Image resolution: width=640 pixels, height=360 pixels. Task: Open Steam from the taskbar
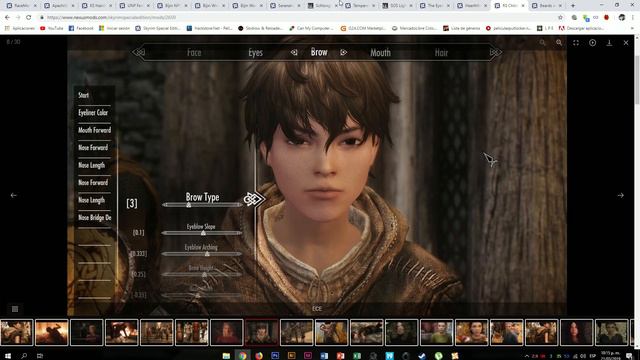(422, 356)
